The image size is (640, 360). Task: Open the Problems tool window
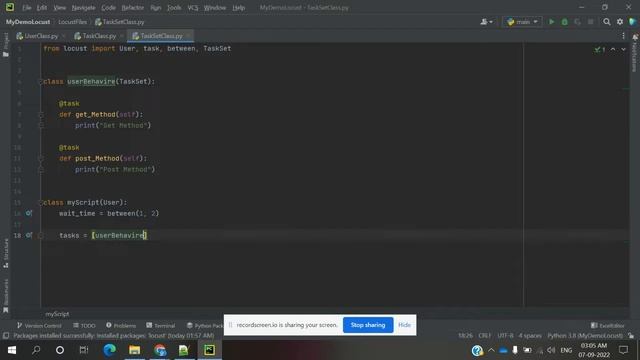tap(121, 325)
